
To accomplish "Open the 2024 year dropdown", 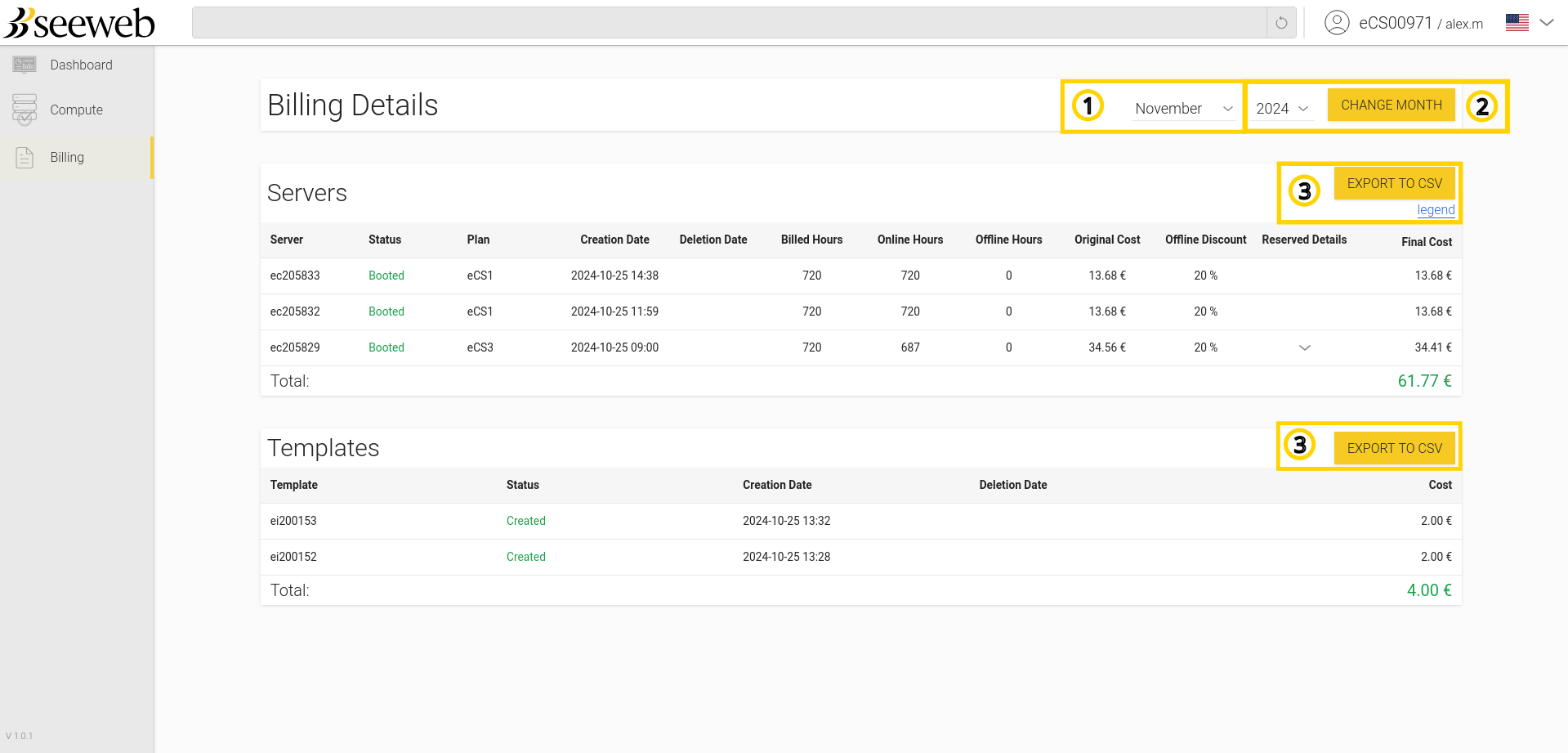I will tap(1282, 109).
